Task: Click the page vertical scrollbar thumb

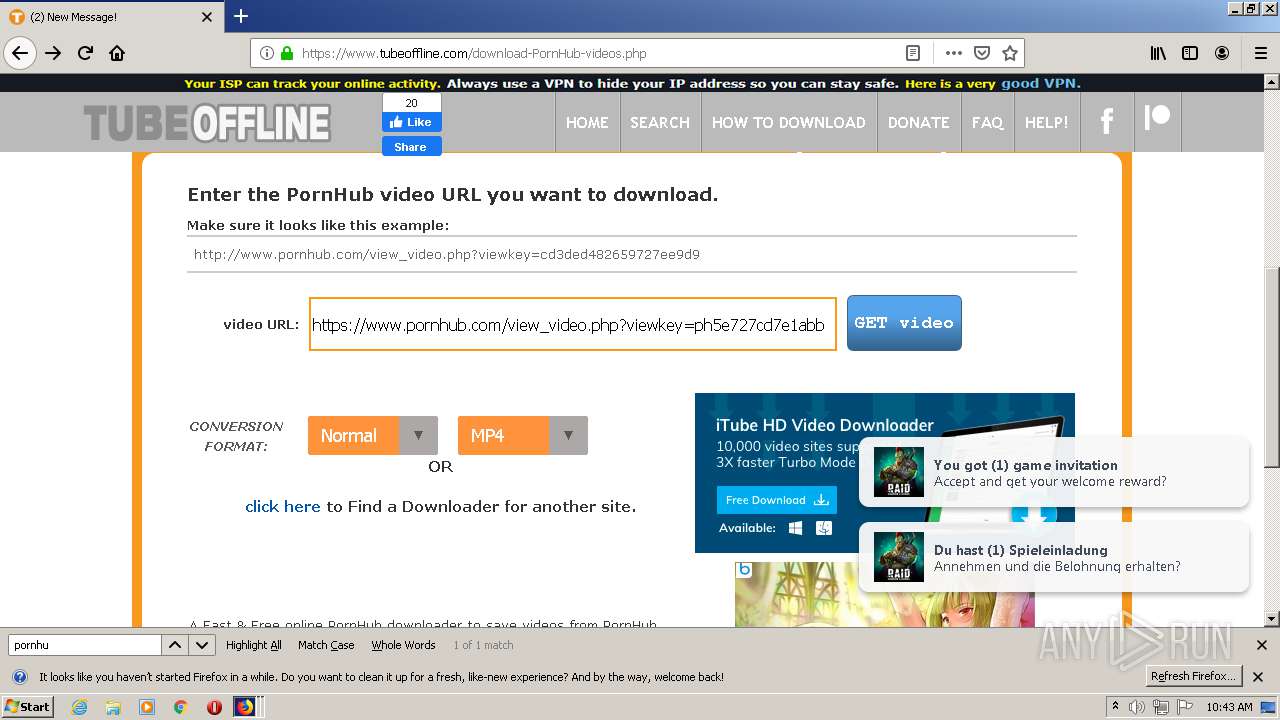Action: coord(1272,368)
